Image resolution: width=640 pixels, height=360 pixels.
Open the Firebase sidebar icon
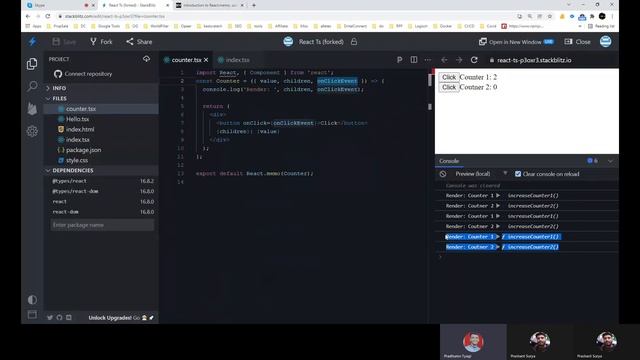click(32, 109)
